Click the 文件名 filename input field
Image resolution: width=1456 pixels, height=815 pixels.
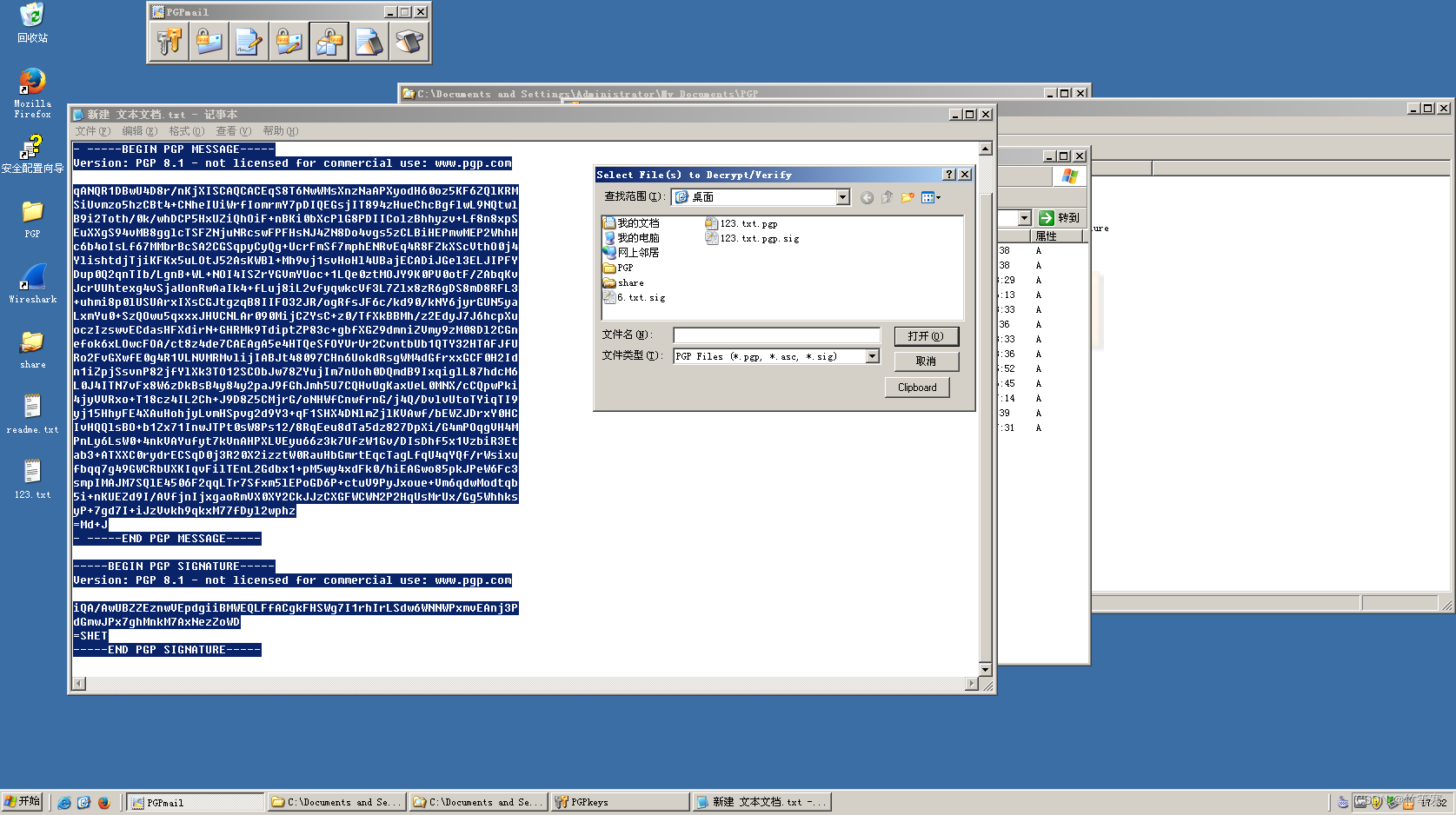777,335
